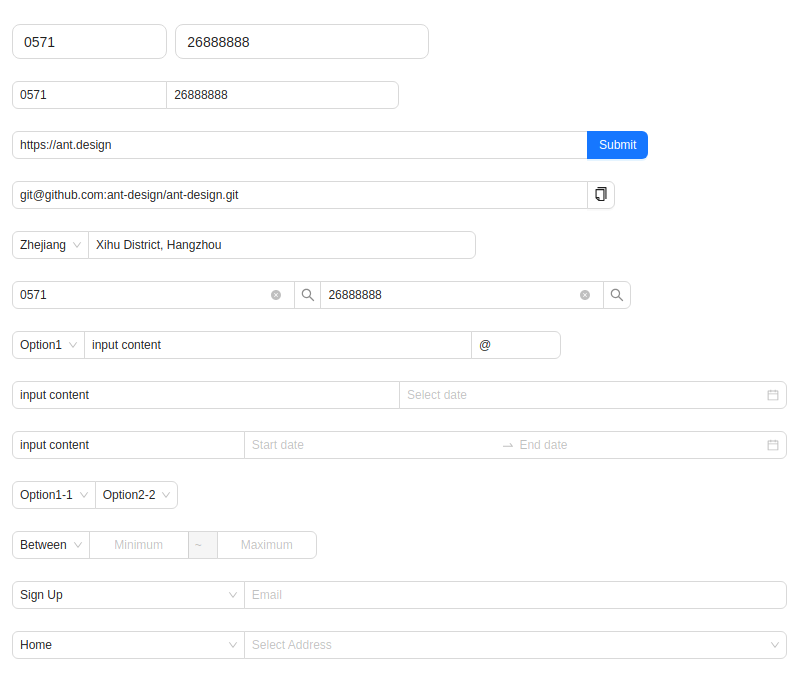Expand the Option2-2 dropdown

pos(136,495)
